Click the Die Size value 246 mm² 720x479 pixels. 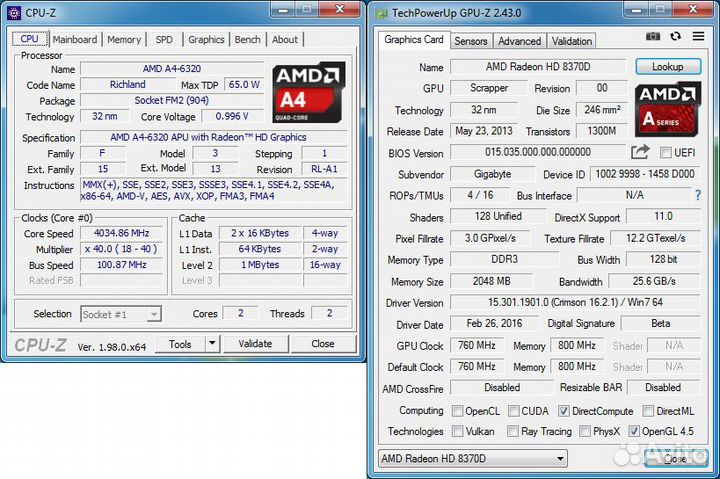pyautogui.click(x=602, y=110)
